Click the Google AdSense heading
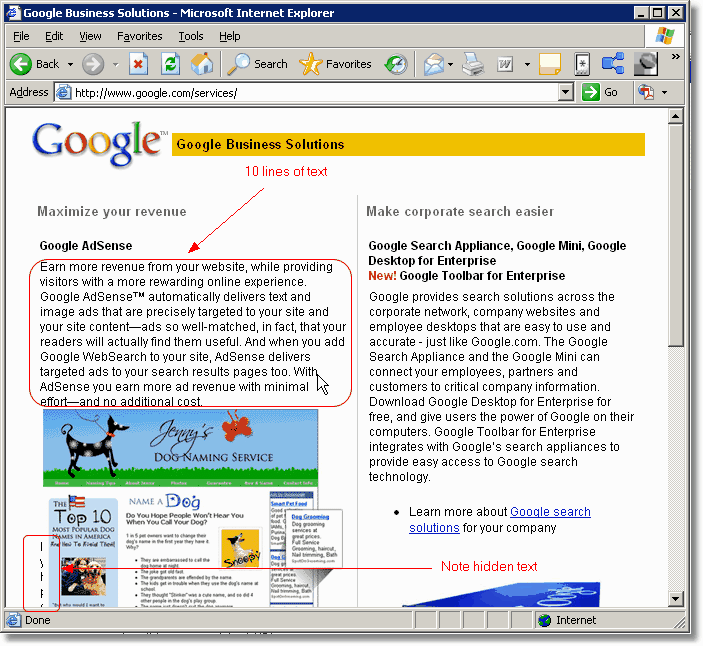This screenshot has width=703, height=646. point(86,246)
